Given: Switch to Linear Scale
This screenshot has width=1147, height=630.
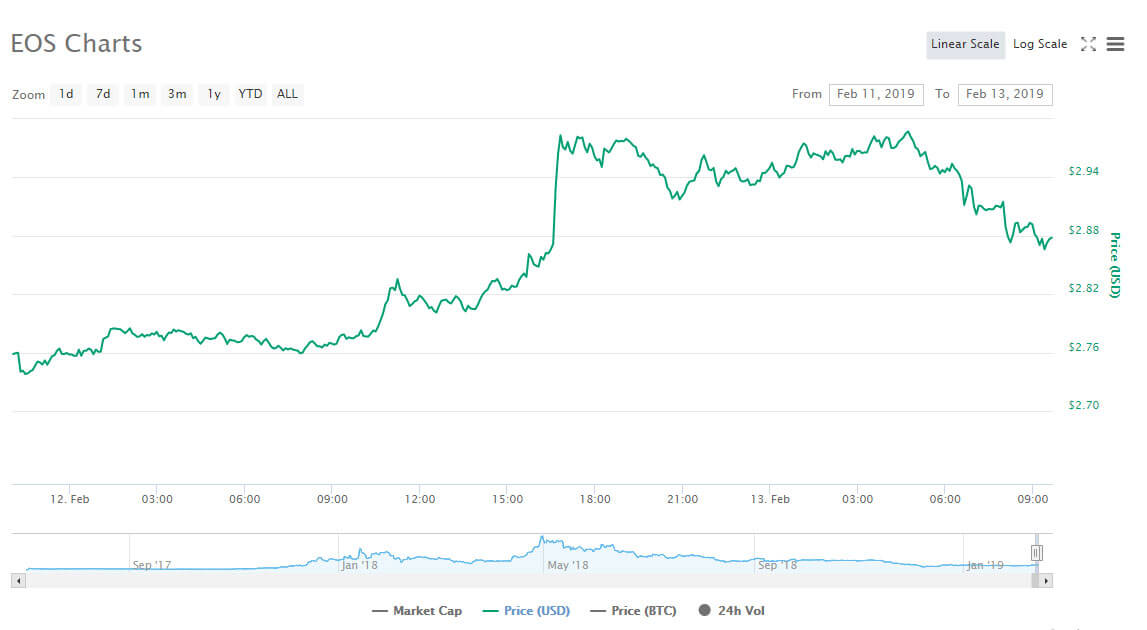Looking at the screenshot, I should [965, 44].
